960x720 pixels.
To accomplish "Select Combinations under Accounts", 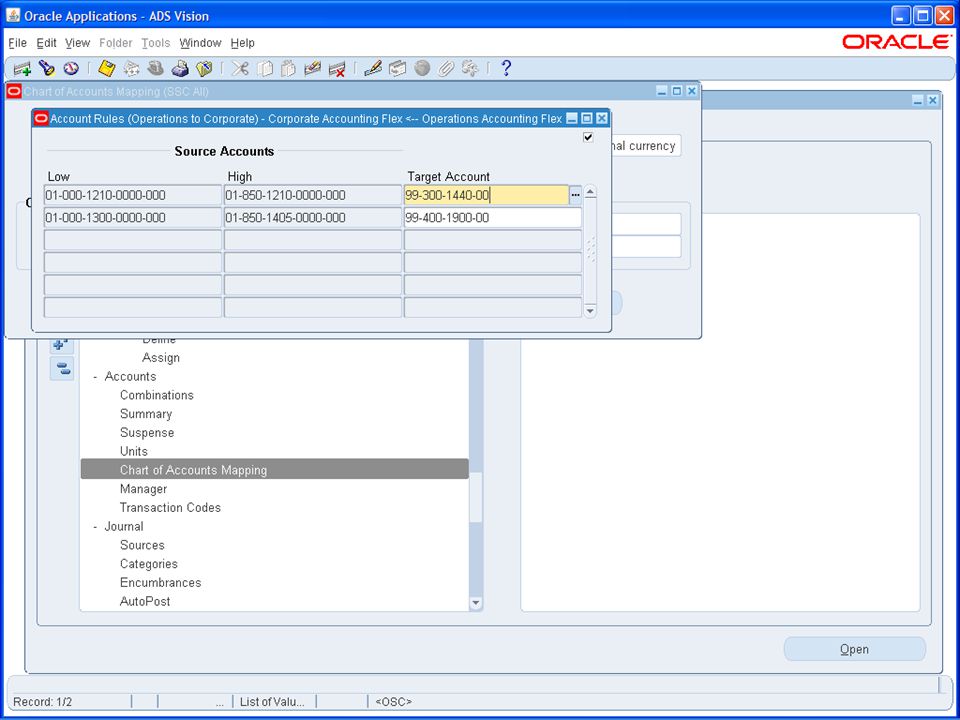I will pyautogui.click(x=157, y=395).
